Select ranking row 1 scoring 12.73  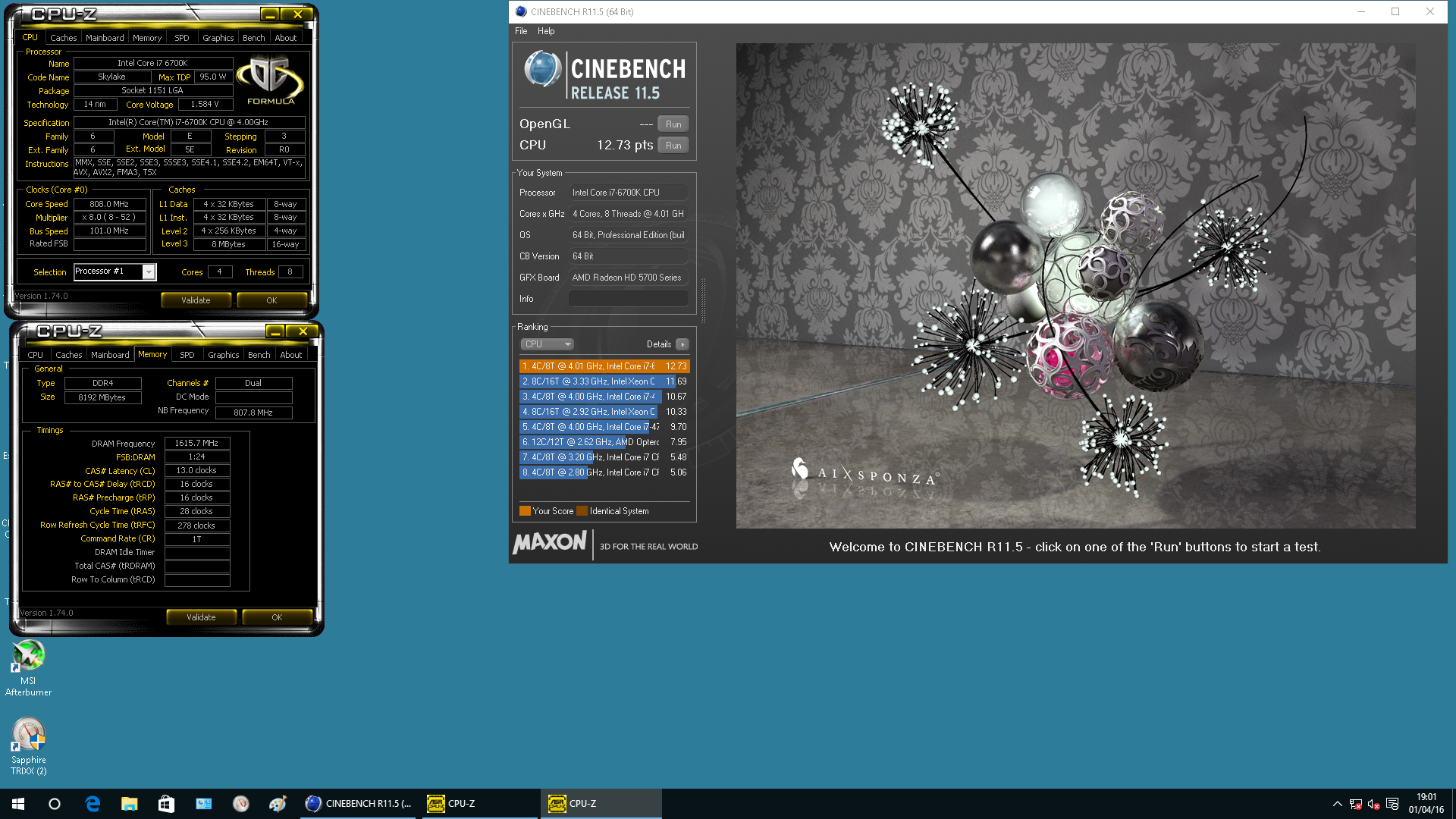(604, 366)
